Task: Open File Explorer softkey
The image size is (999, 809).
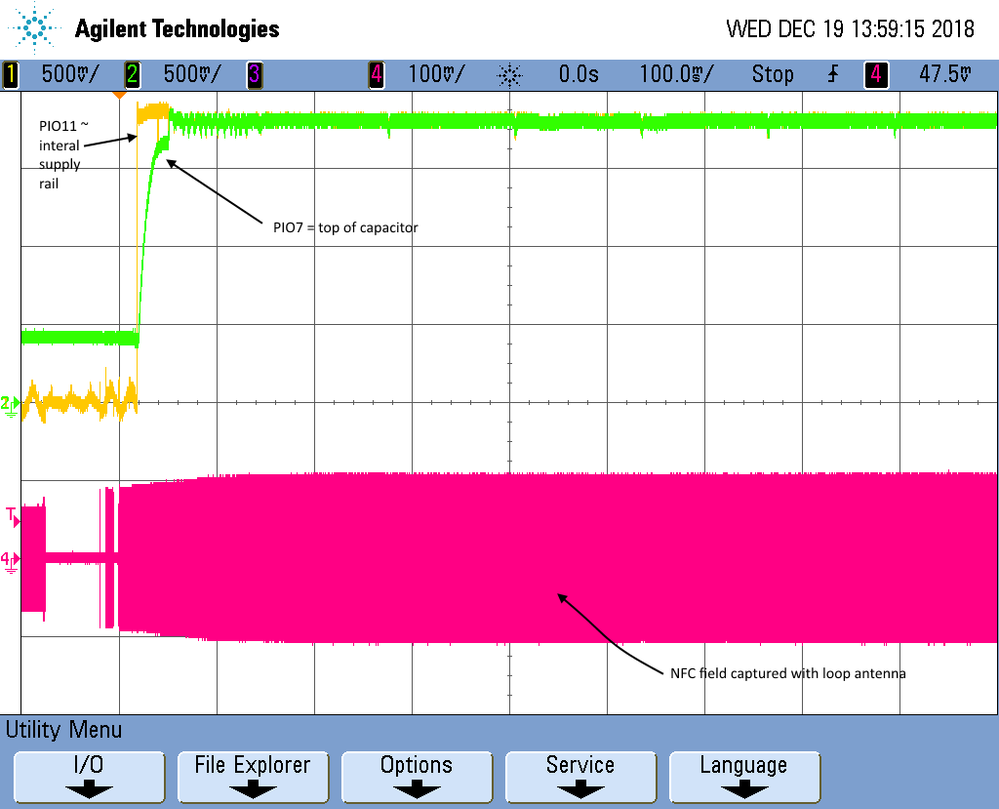Action: (x=253, y=777)
